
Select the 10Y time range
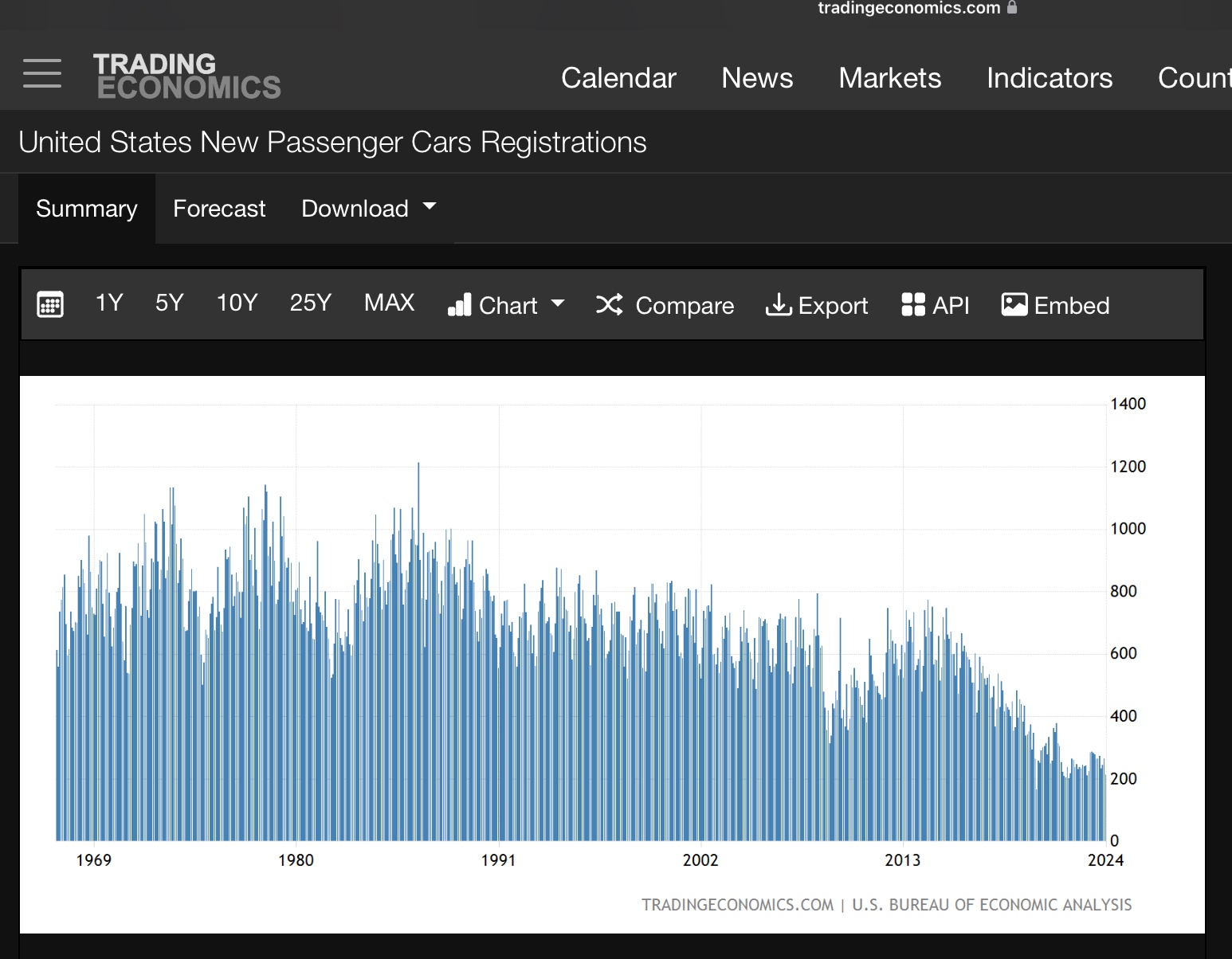(x=237, y=303)
